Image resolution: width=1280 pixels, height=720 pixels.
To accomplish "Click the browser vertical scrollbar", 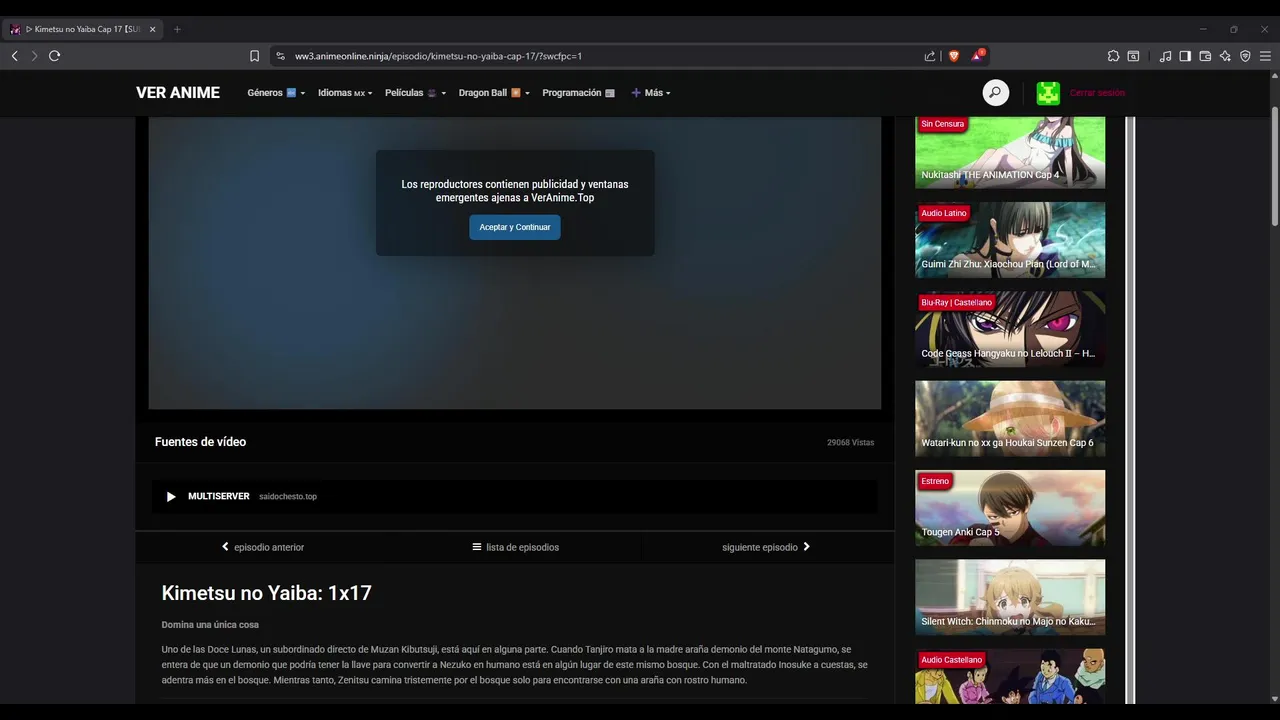I will click(1274, 166).
